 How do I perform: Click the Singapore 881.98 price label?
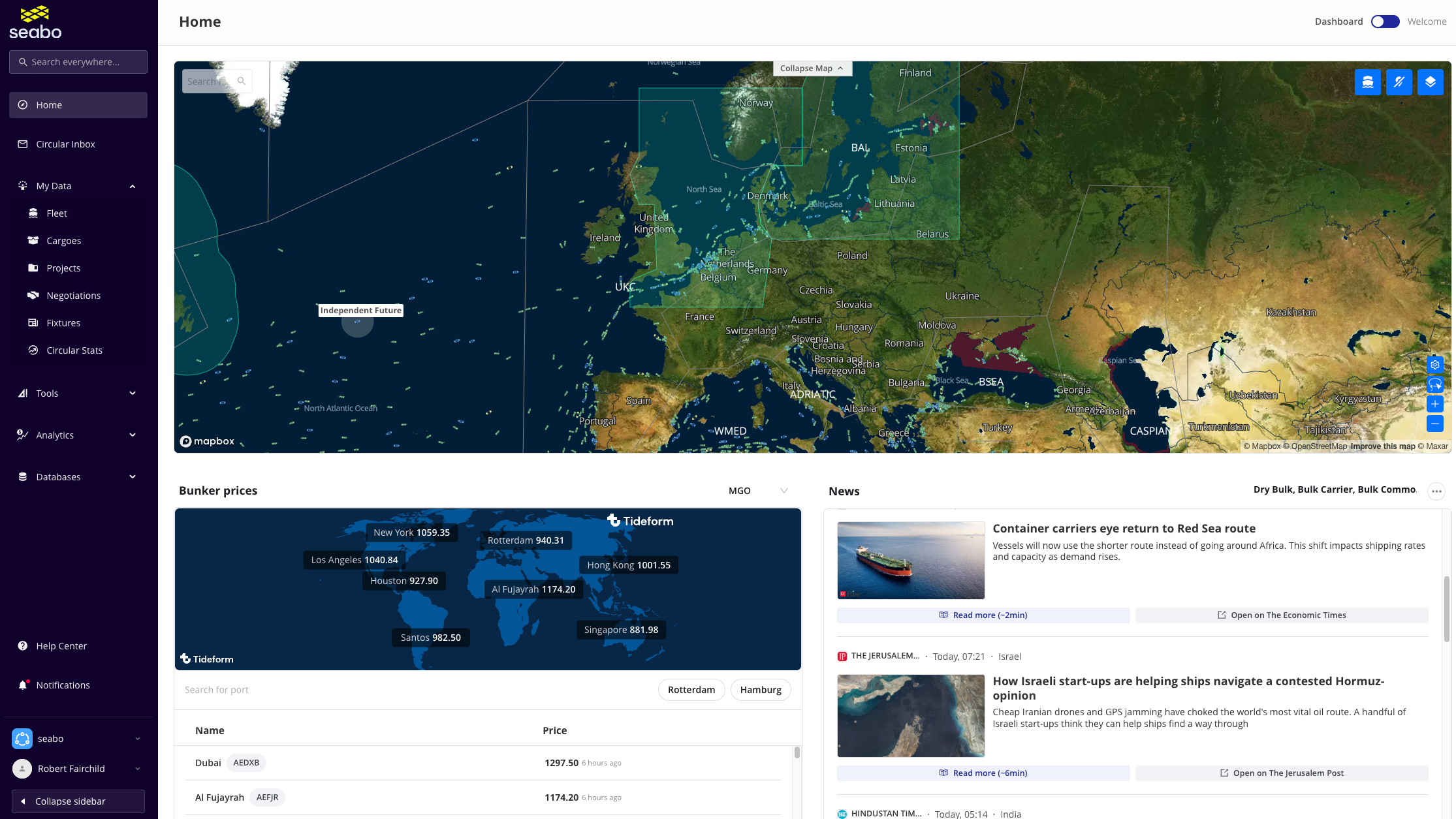[x=621, y=630]
